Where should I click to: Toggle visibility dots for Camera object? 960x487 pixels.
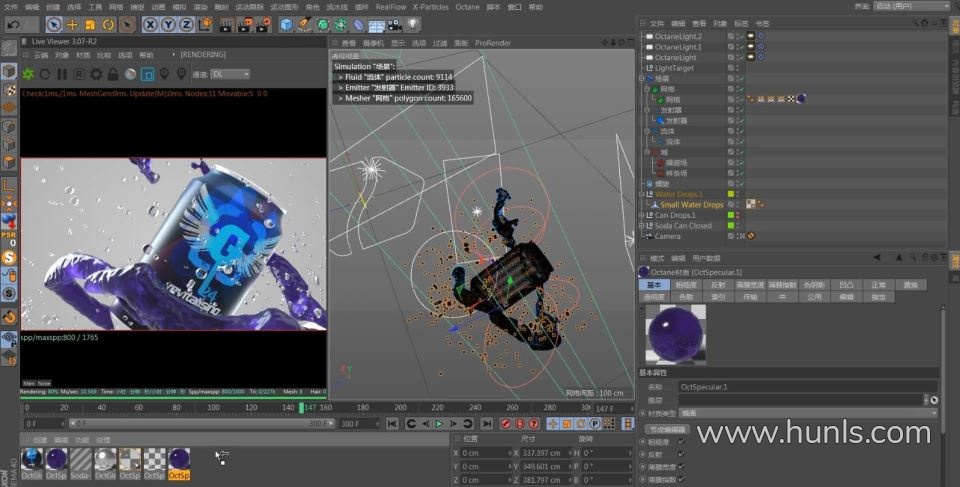pos(738,236)
